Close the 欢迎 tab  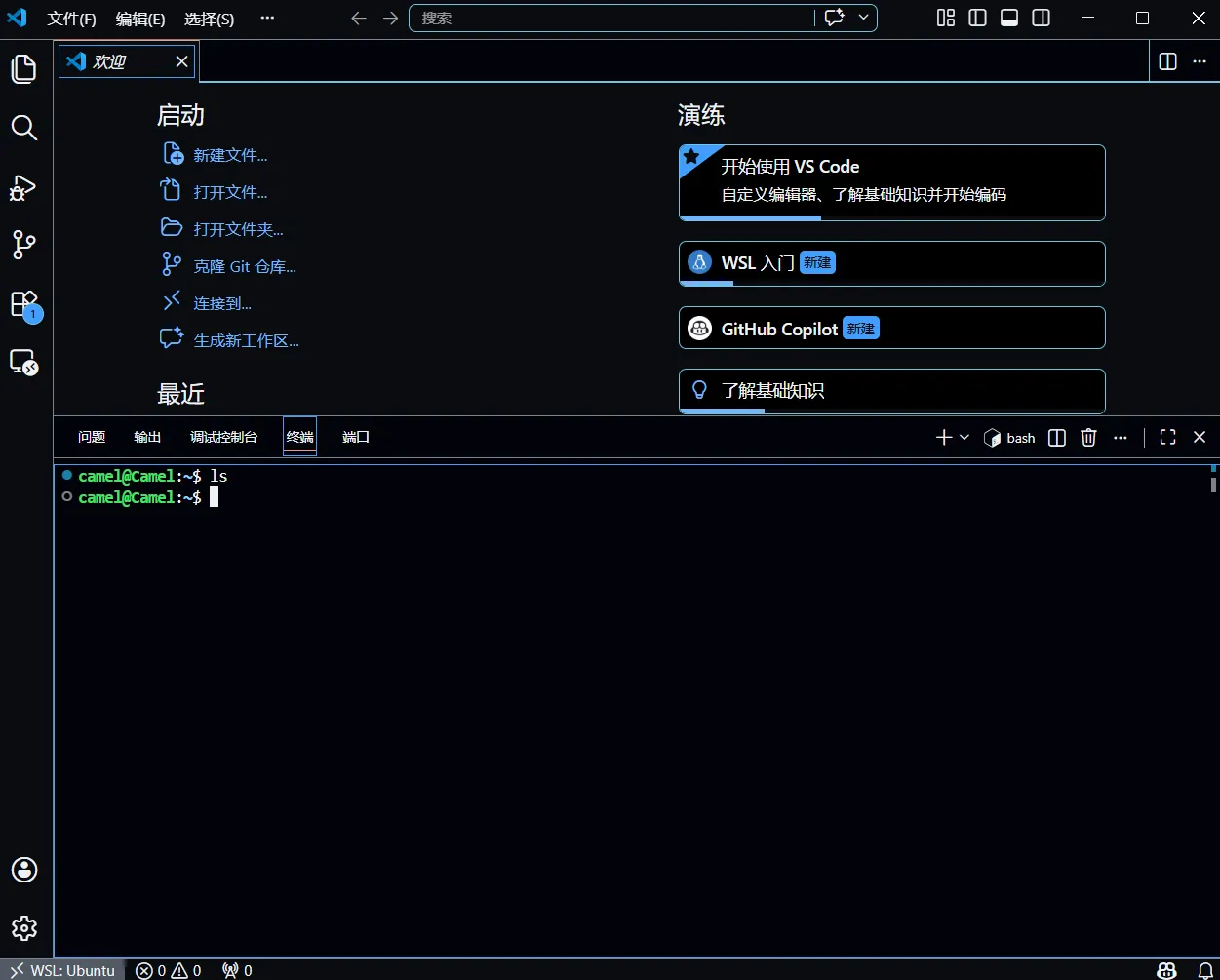(x=181, y=61)
